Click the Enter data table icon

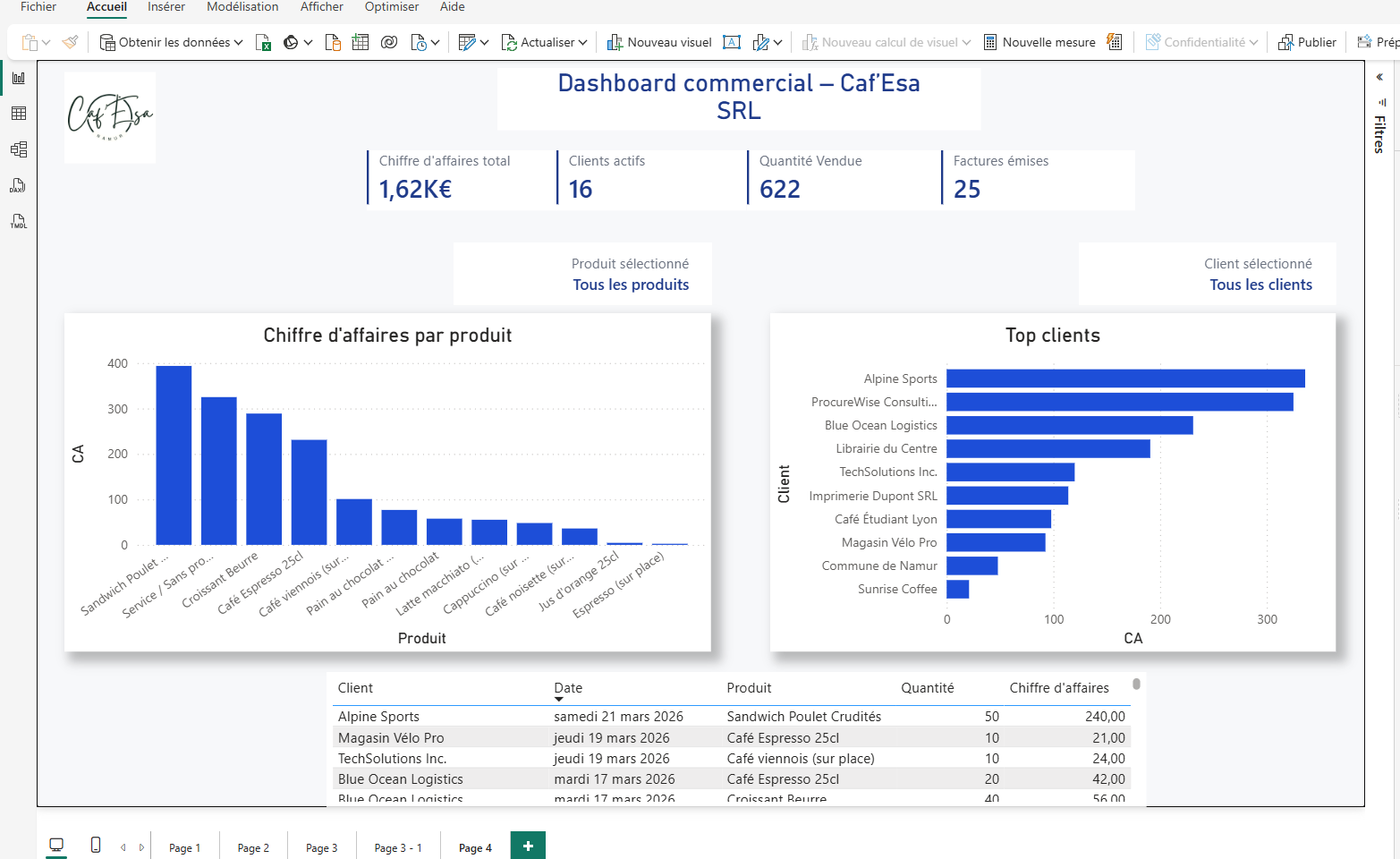click(x=361, y=42)
